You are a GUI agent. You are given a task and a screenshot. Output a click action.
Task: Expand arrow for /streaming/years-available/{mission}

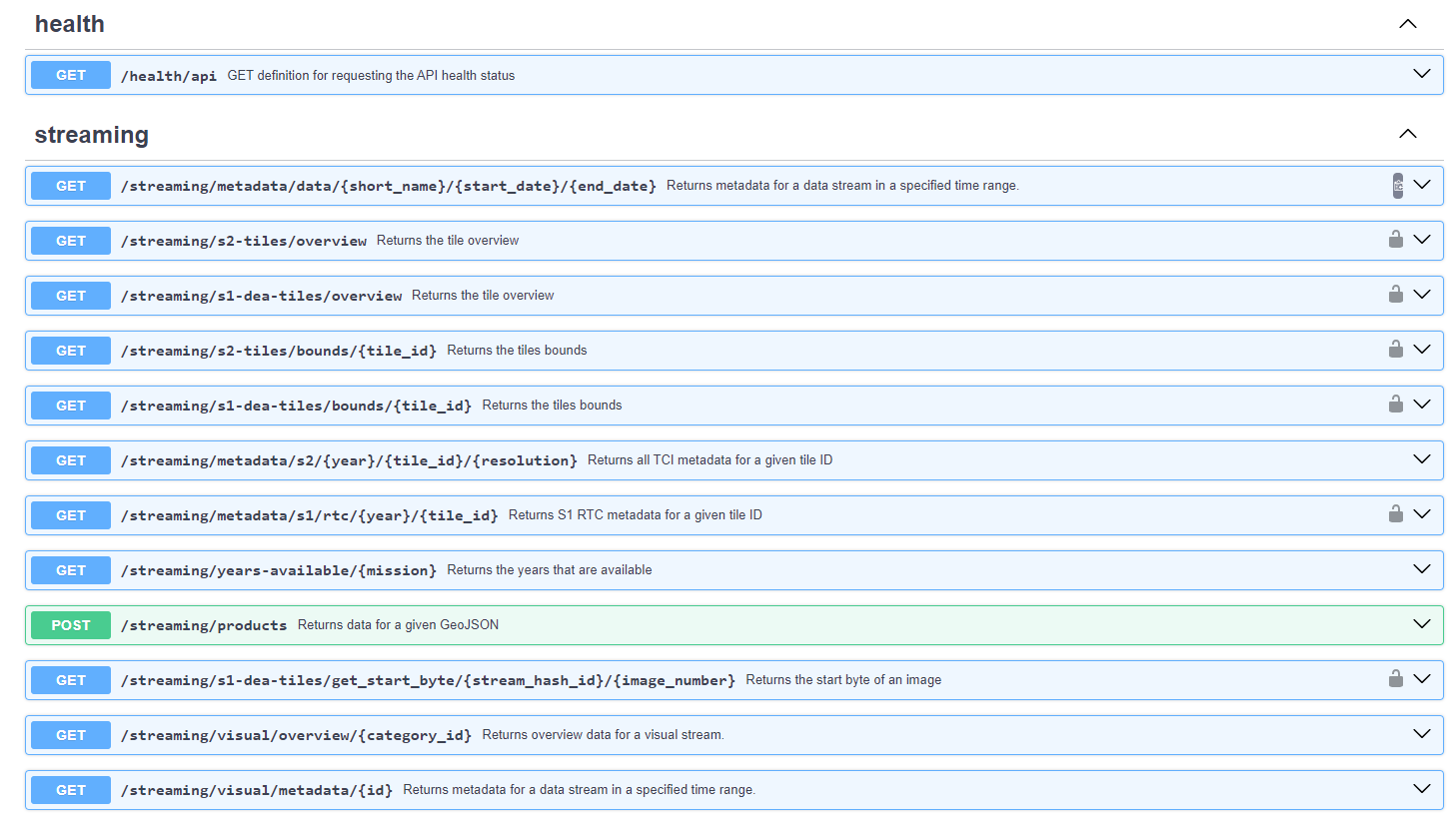coord(1422,569)
